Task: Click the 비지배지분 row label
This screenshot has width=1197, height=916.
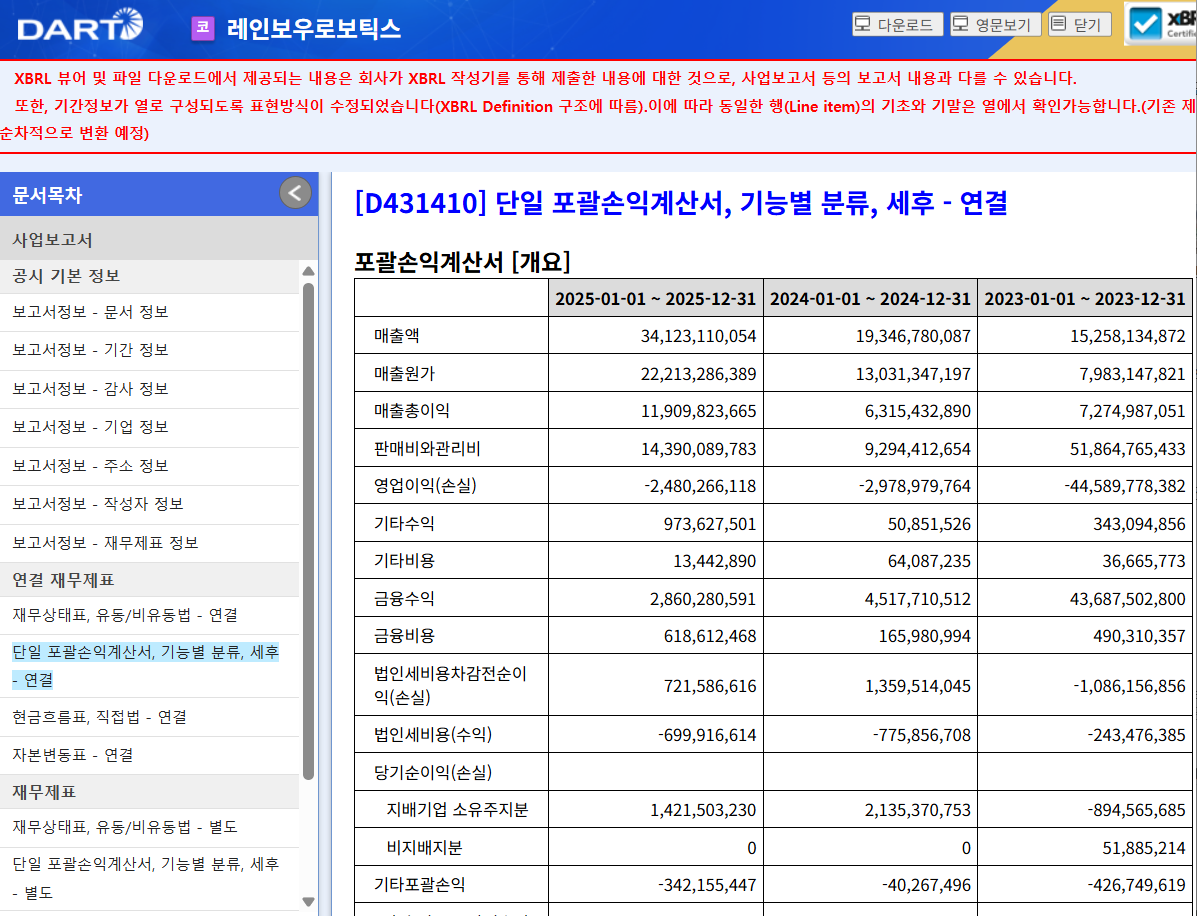Action: pyautogui.click(x=424, y=847)
